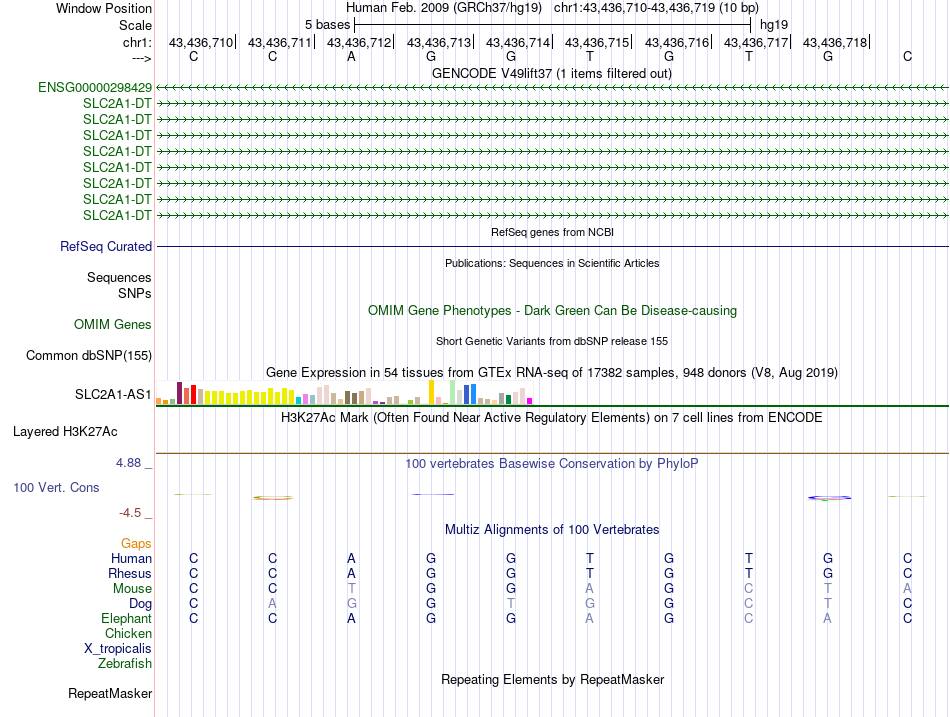Click the Elephant alignment row label
The image size is (950, 717).
click(126, 619)
